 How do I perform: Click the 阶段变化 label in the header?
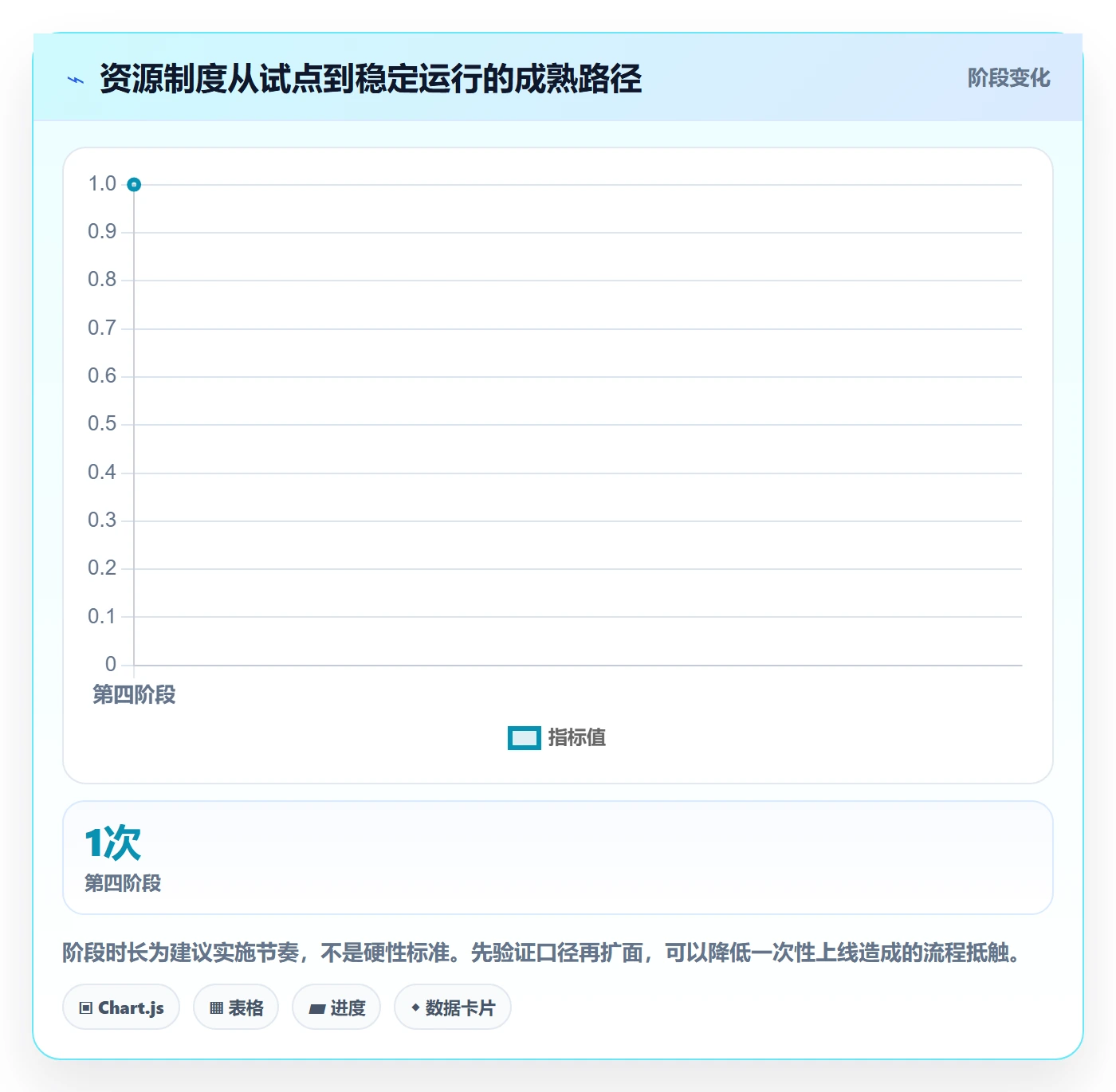coord(1008,78)
